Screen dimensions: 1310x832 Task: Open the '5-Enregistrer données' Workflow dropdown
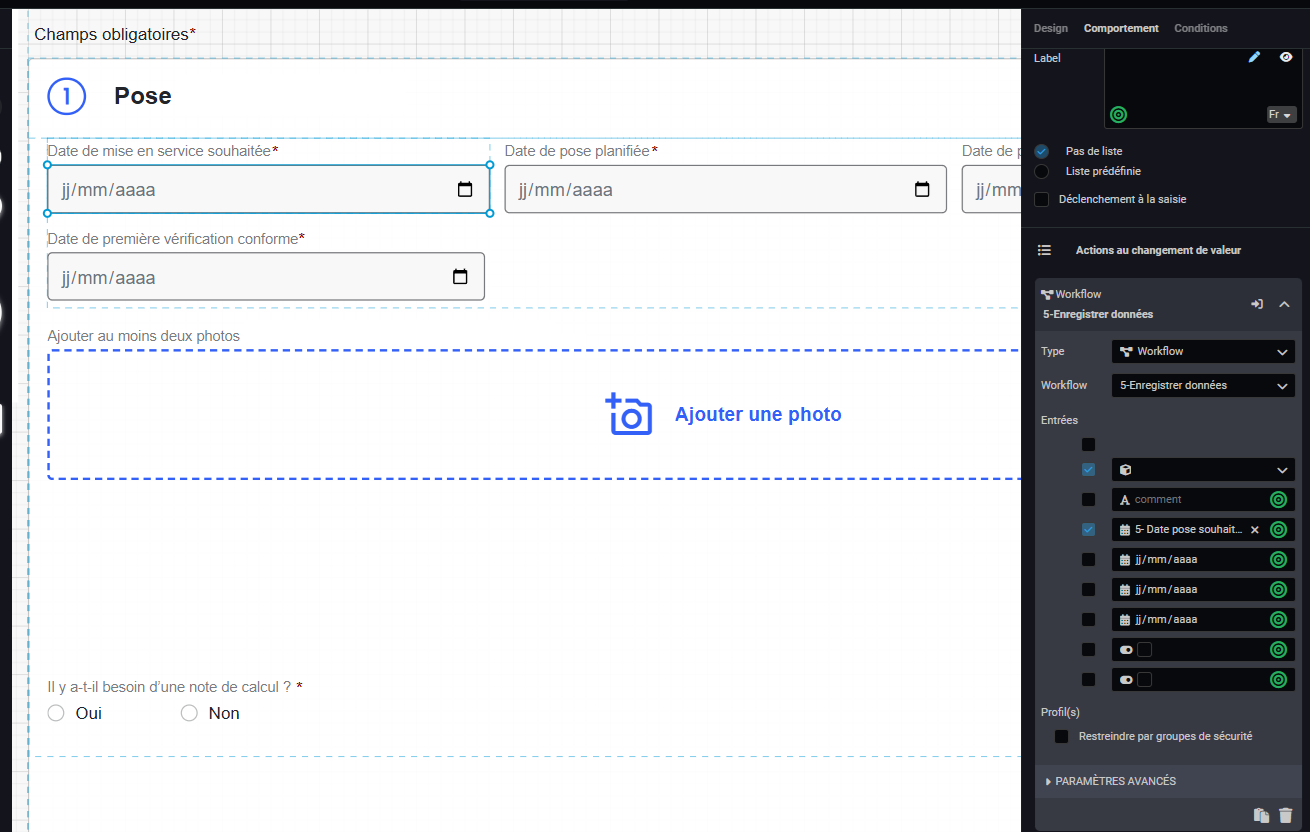(1203, 385)
